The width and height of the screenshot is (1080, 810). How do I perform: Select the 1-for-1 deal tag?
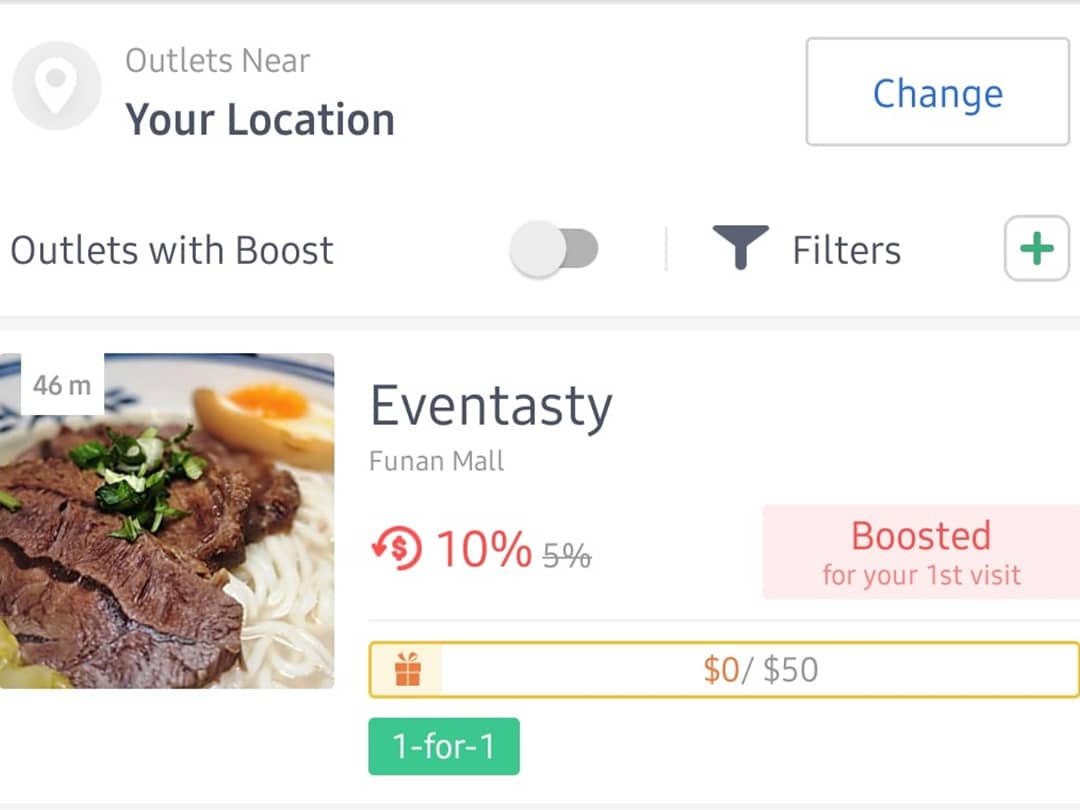444,746
